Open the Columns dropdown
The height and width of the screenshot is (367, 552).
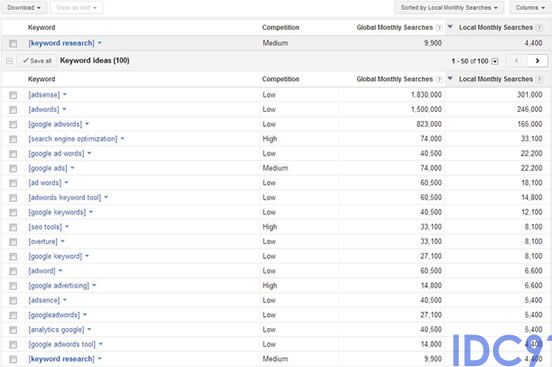point(530,7)
